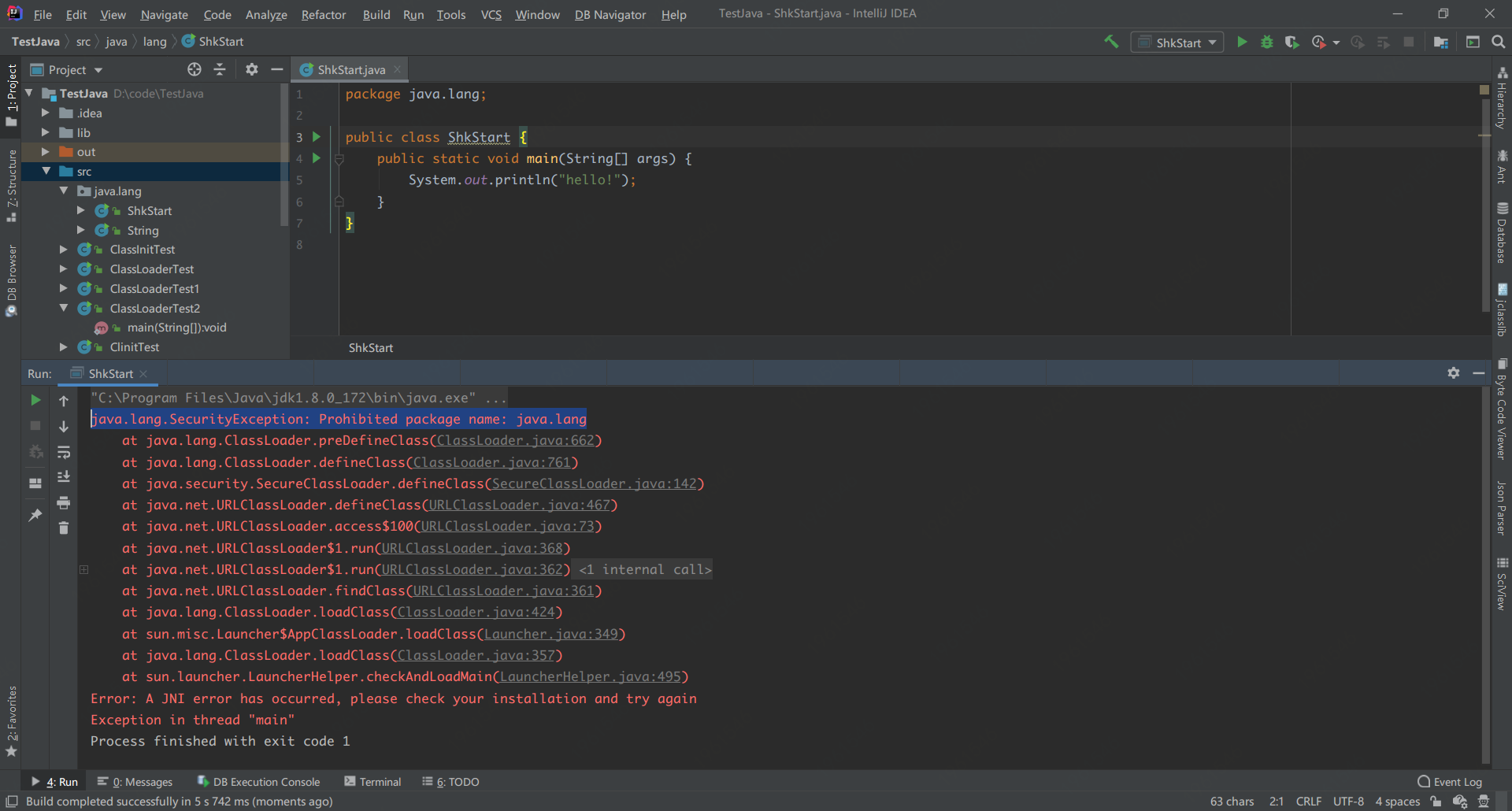Toggle scroll to end of console output

click(64, 477)
